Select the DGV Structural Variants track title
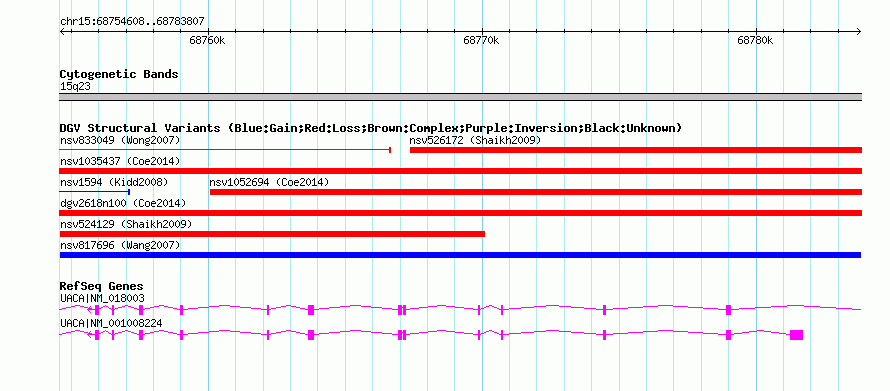Image resolution: width=890 pixels, height=391 pixels. click(x=371, y=128)
